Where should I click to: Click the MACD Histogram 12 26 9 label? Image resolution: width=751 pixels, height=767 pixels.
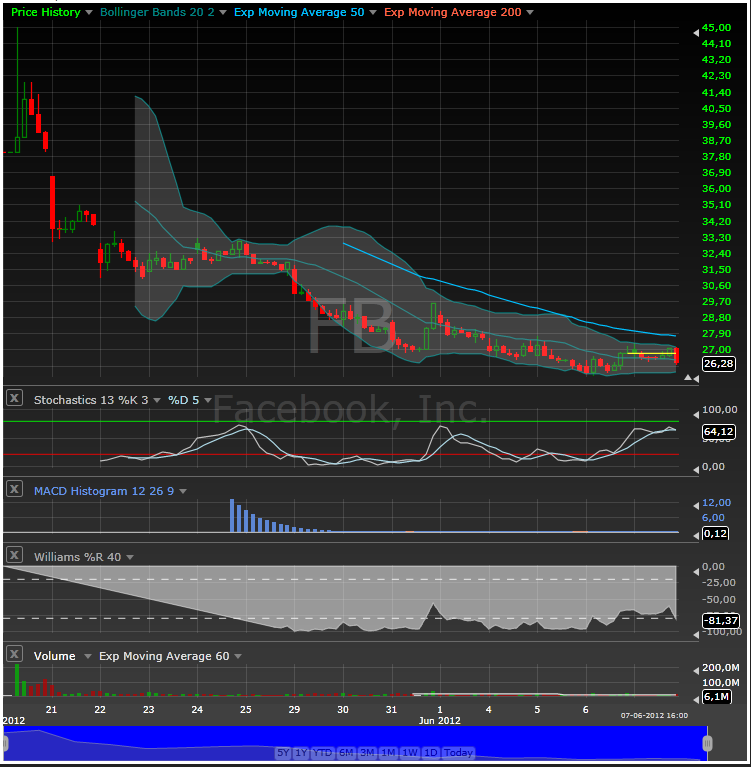point(104,491)
